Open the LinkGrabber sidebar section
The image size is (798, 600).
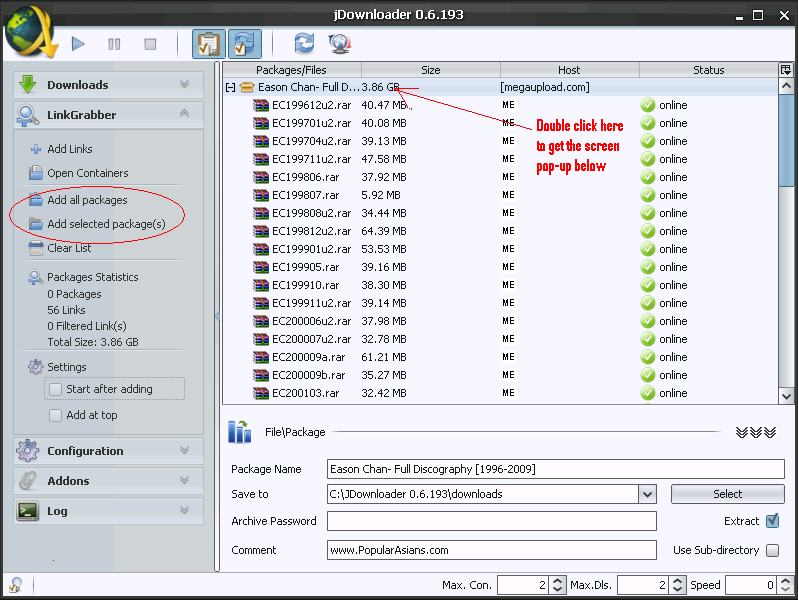108,115
